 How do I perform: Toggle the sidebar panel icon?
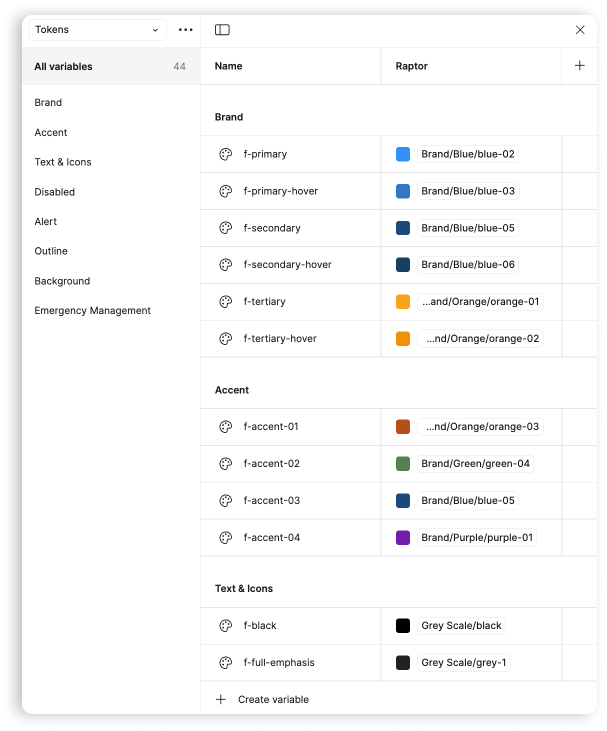222,30
